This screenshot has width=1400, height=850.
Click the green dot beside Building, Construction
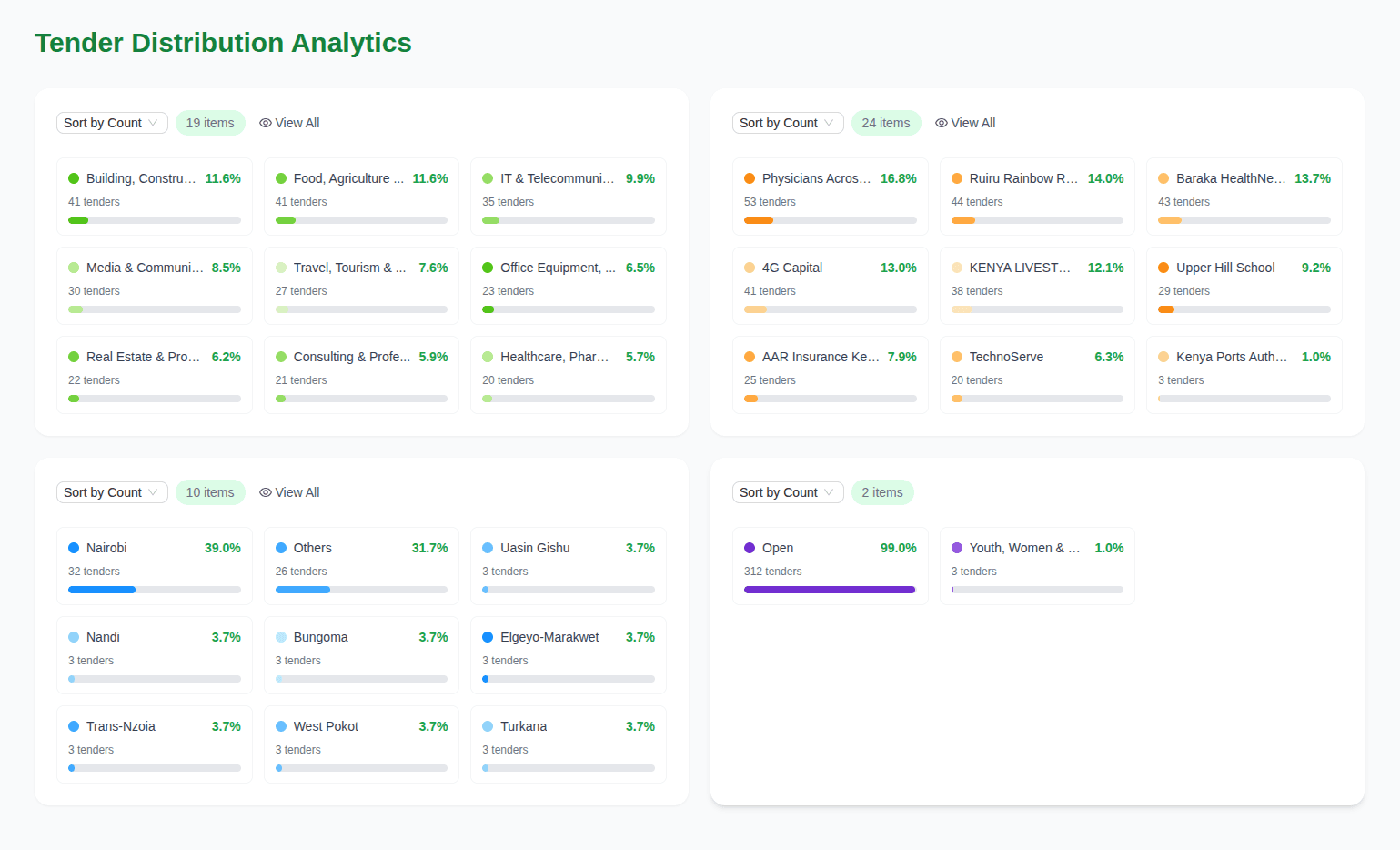(x=74, y=178)
